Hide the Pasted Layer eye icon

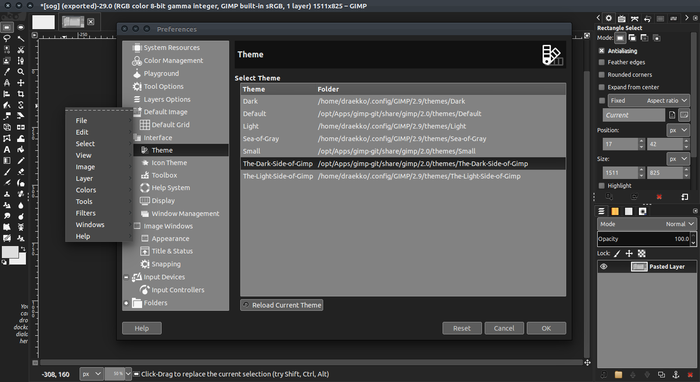[604, 266]
